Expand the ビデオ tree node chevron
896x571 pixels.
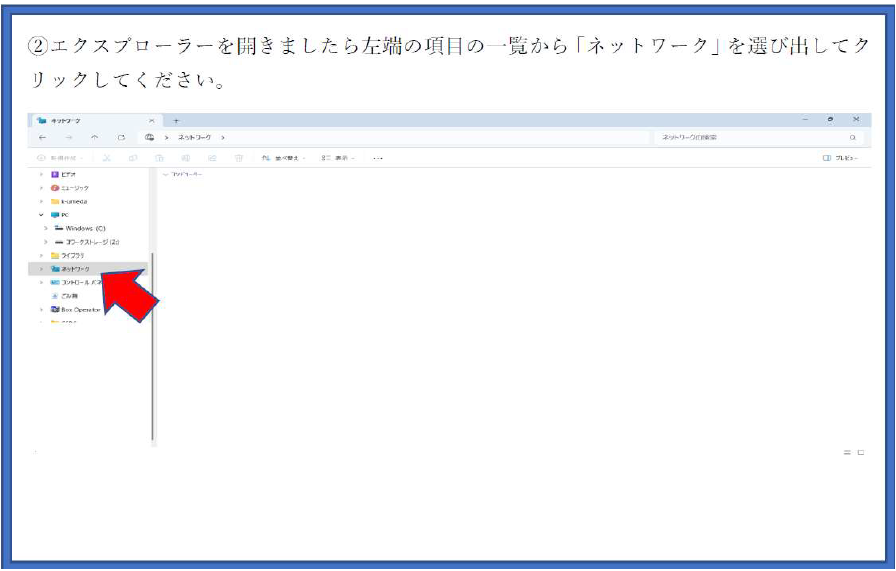[41, 174]
